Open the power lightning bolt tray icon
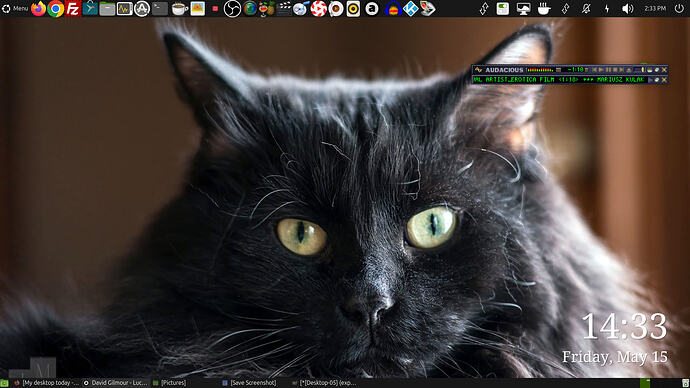 pos(607,8)
